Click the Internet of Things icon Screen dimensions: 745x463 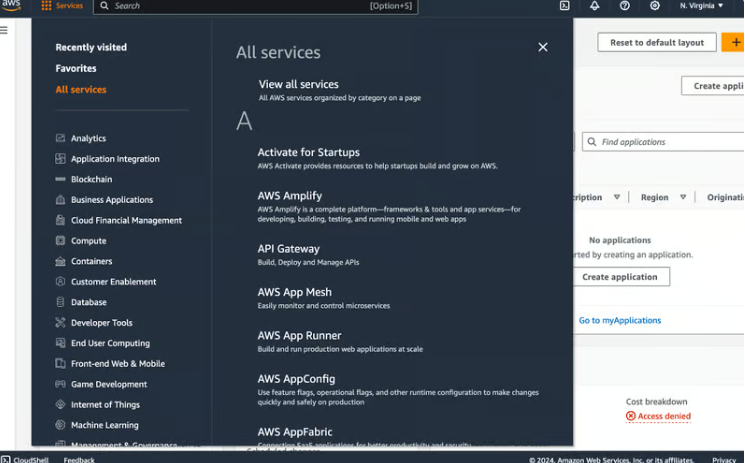coord(60,404)
